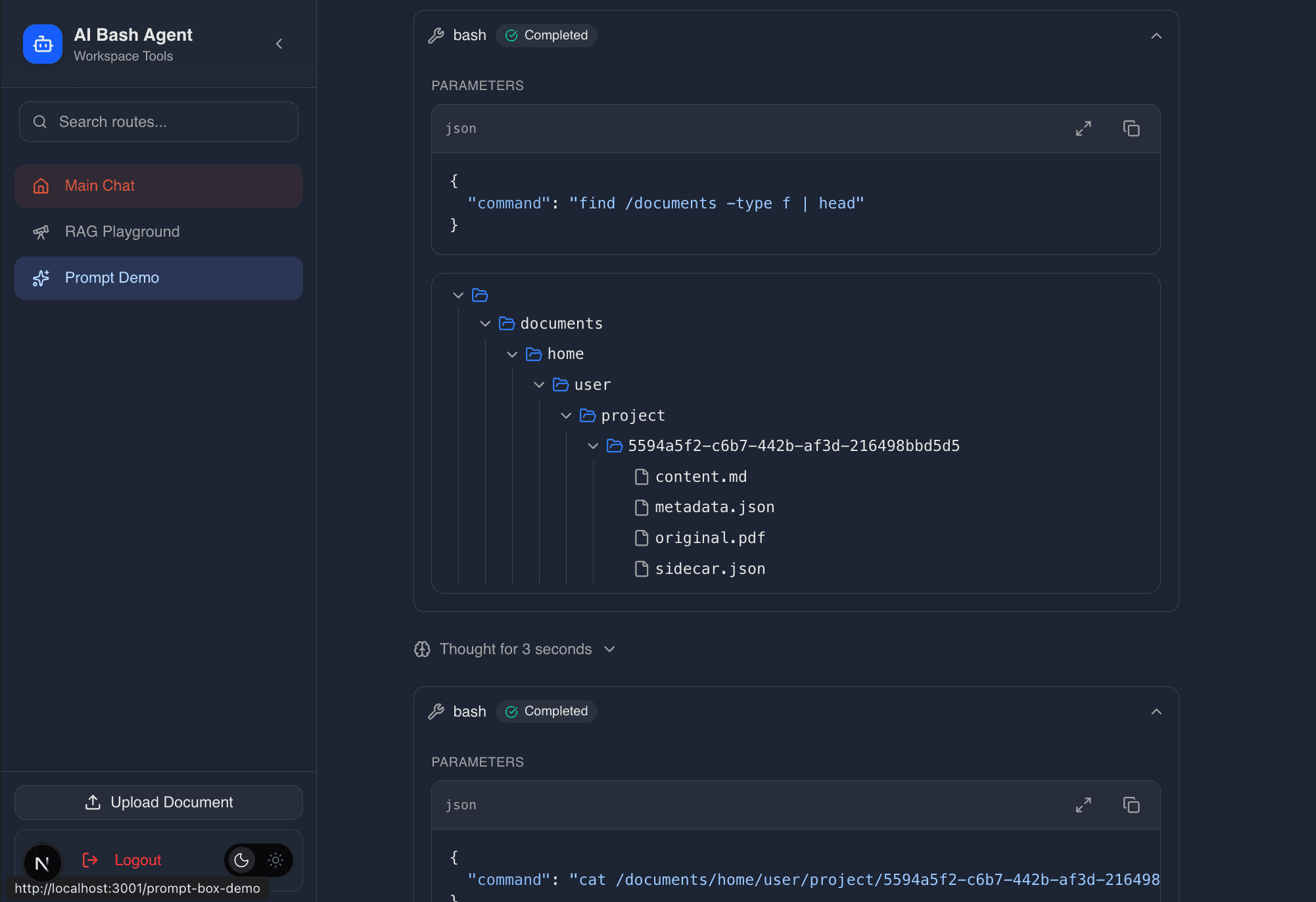Image resolution: width=1316 pixels, height=902 pixels.
Task: Click the Upload Document button
Action: tap(158, 802)
